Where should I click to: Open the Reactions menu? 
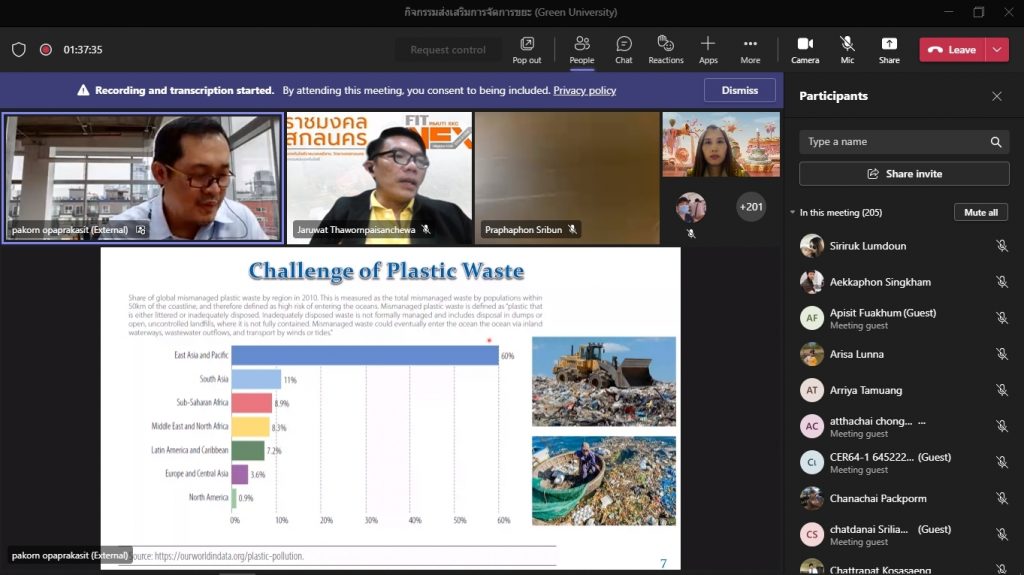[666, 44]
